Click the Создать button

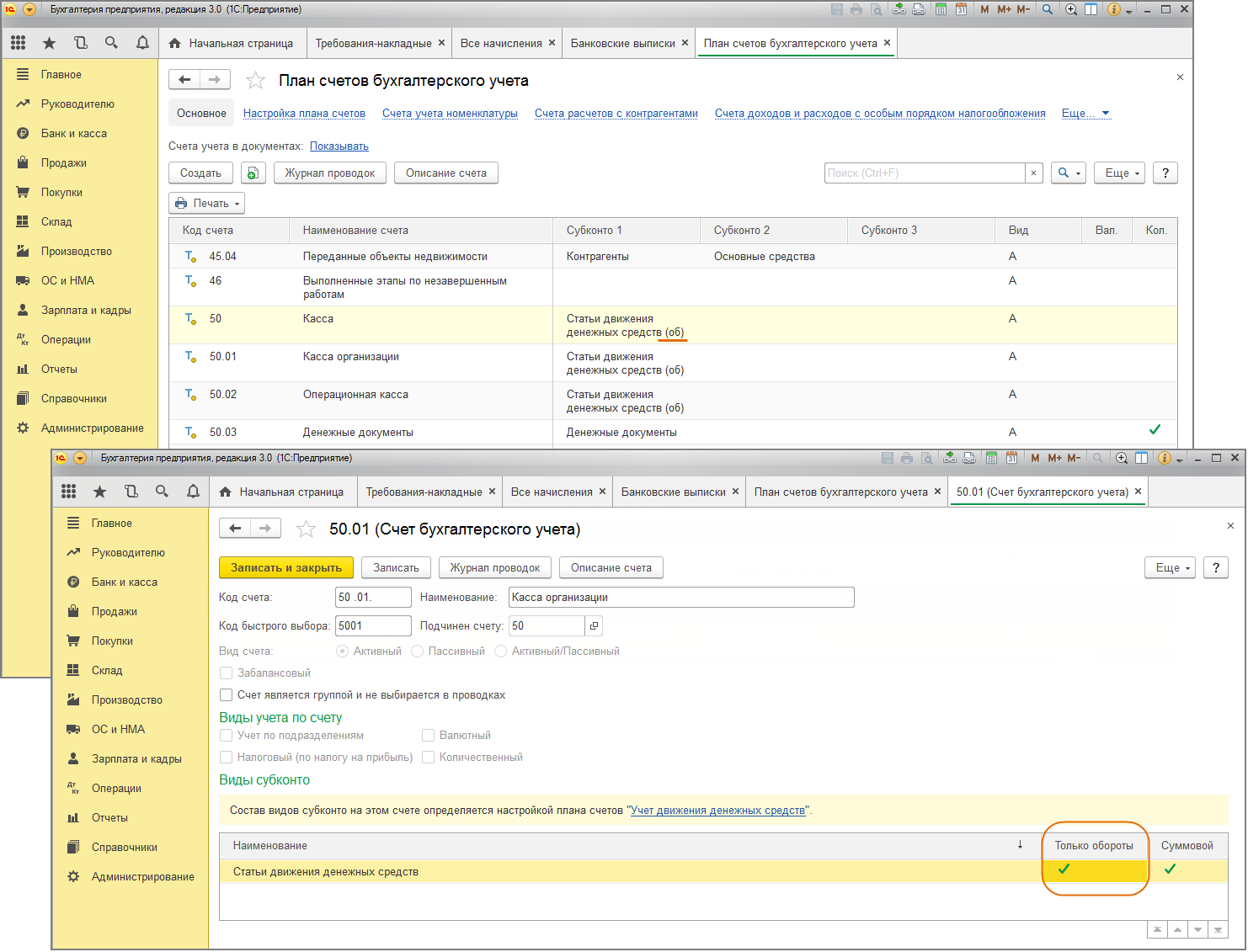click(200, 173)
